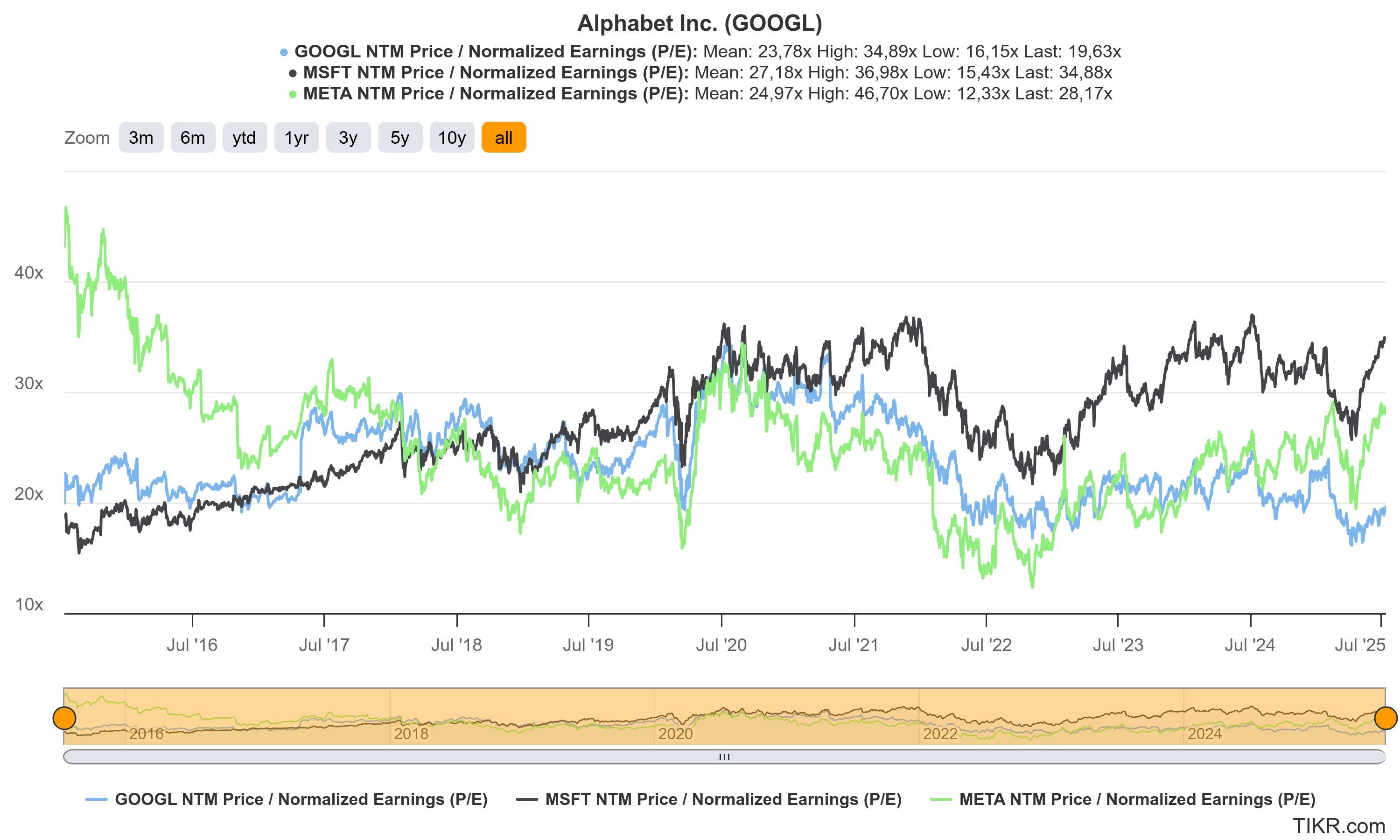Click the Jul '25 axis label
The height and width of the screenshot is (840, 1400).
point(1360,645)
